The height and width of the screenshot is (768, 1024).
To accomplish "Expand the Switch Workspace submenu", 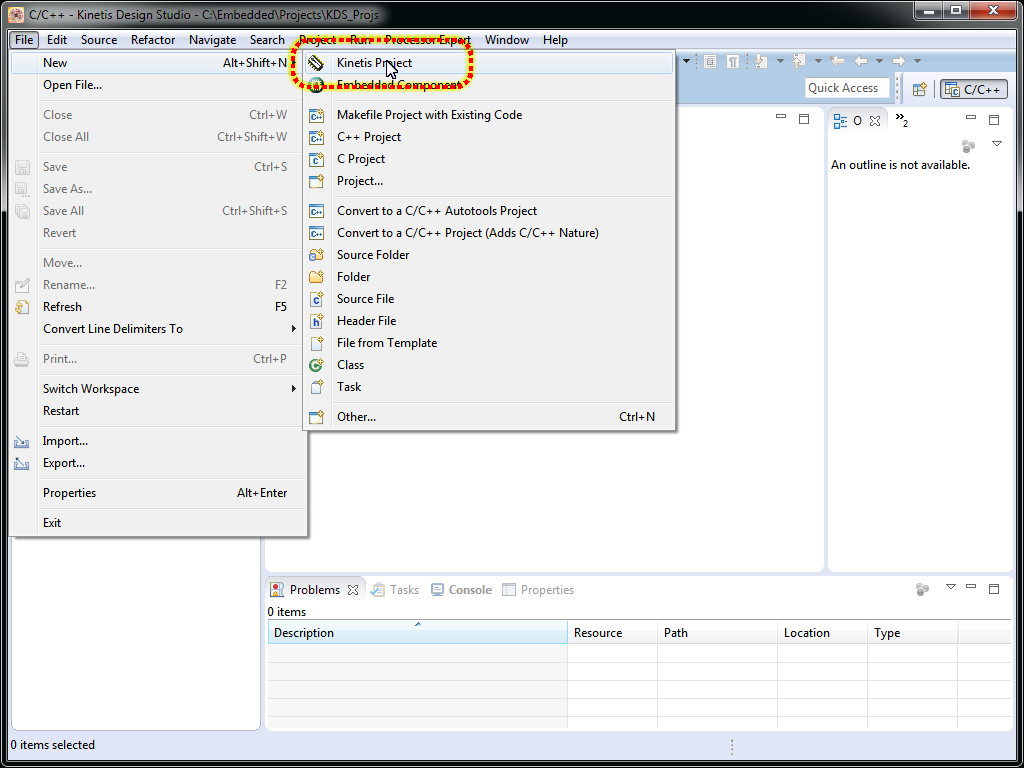I will point(159,389).
